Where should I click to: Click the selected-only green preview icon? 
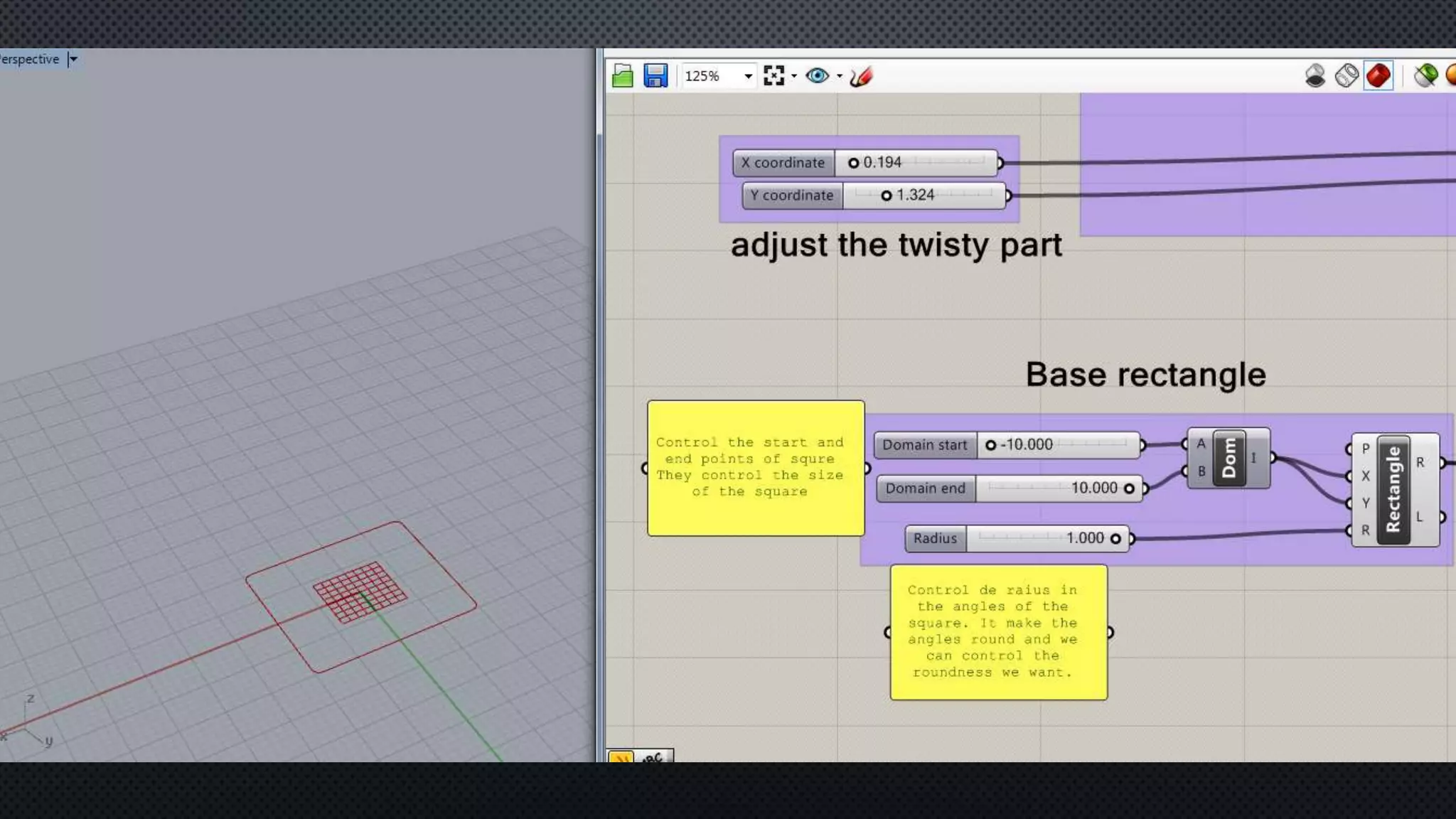click(1425, 75)
